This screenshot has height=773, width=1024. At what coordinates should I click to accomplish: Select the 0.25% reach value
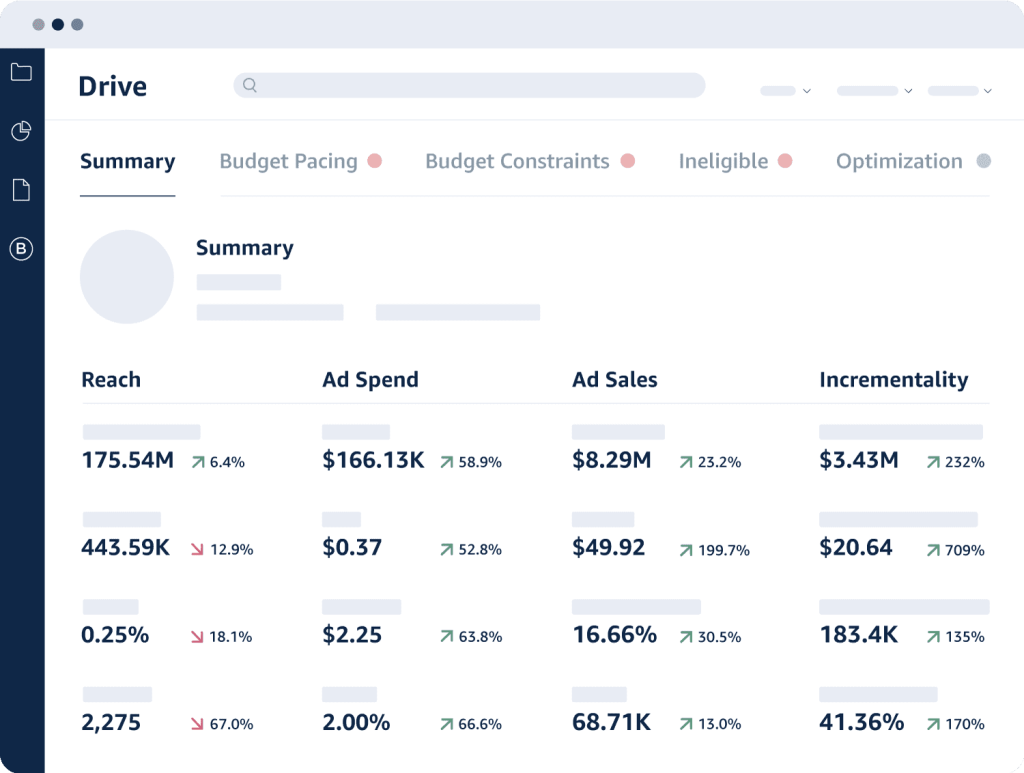pyautogui.click(x=115, y=635)
